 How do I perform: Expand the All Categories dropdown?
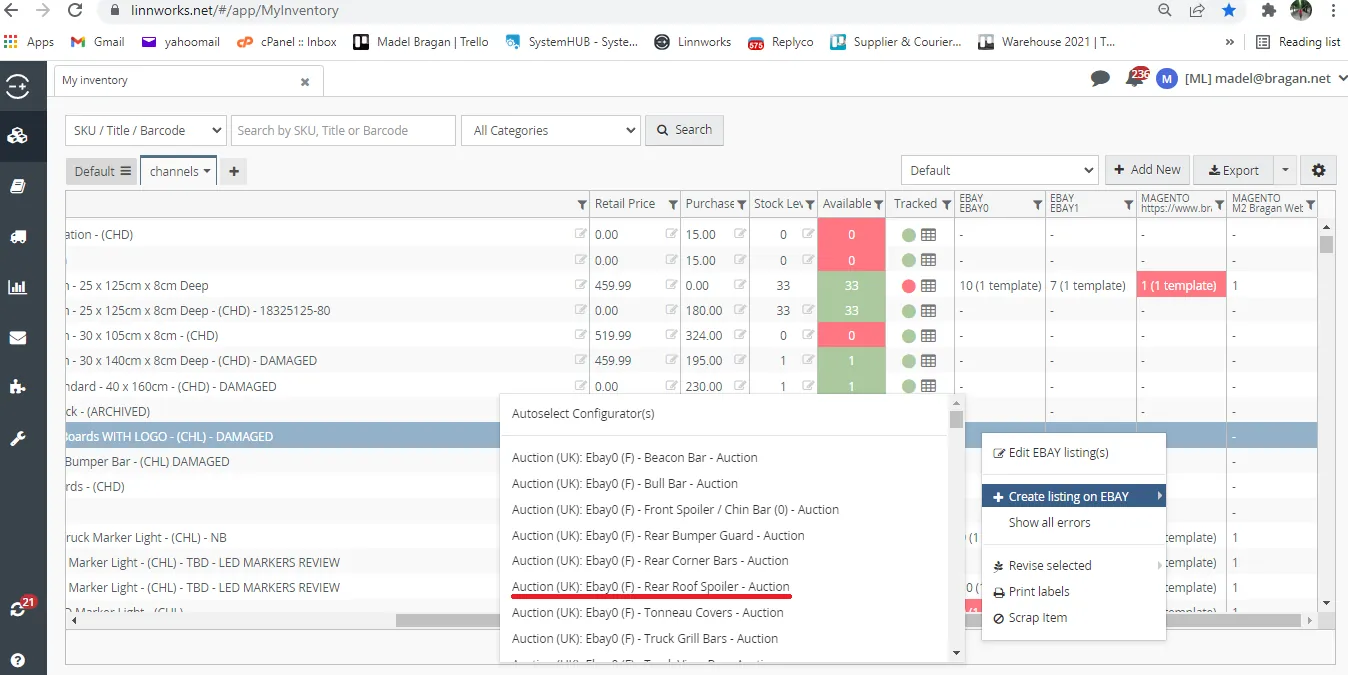pyautogui.click(x=550, y=130)
